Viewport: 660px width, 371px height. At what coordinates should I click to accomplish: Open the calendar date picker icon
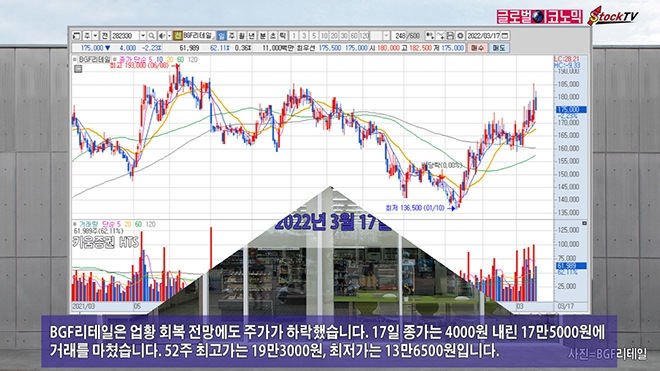pos(505,36)
